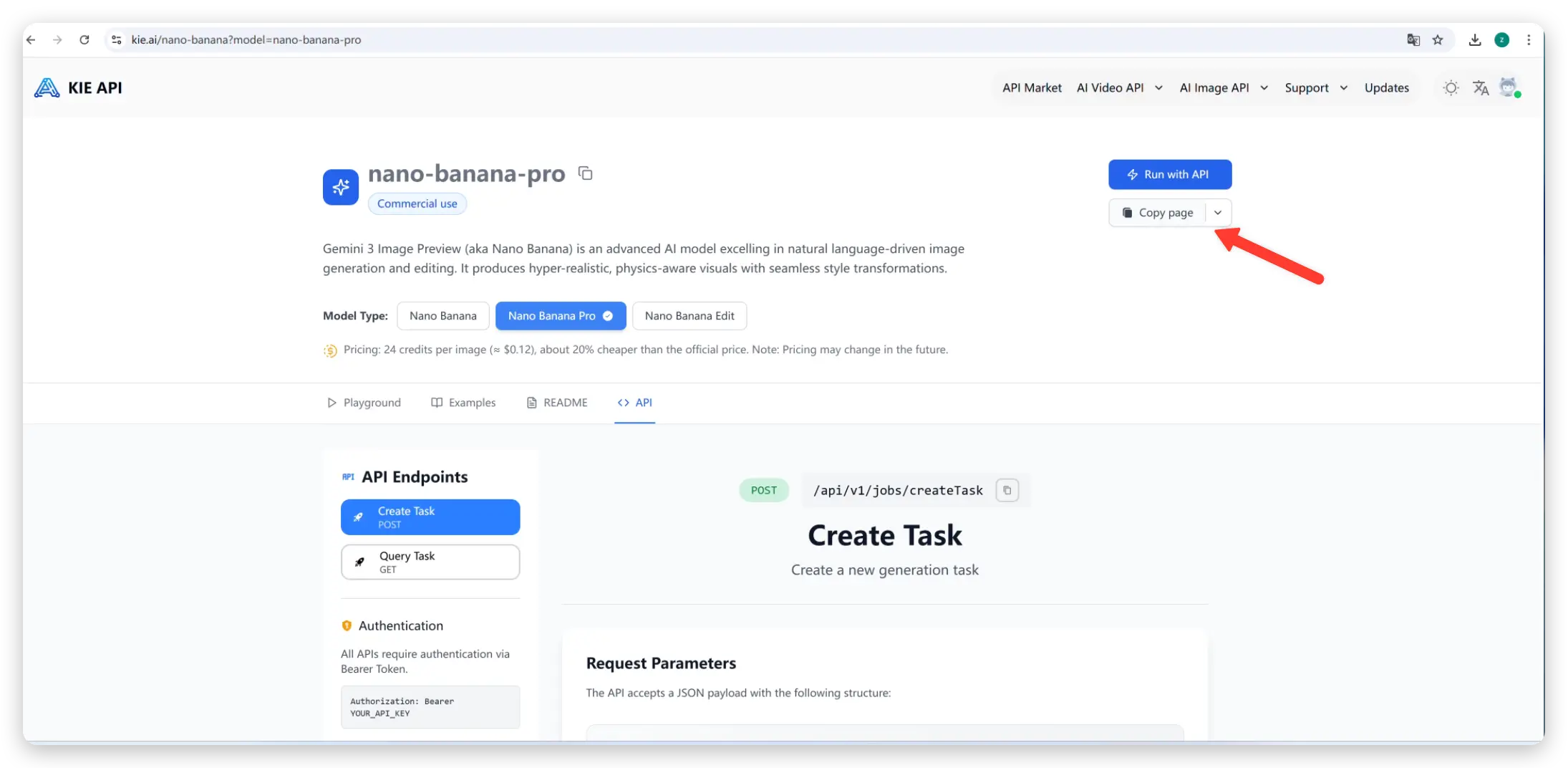The image size is (1568, 768).
Task: Expand the Support menu
Action: (1317, 87)
